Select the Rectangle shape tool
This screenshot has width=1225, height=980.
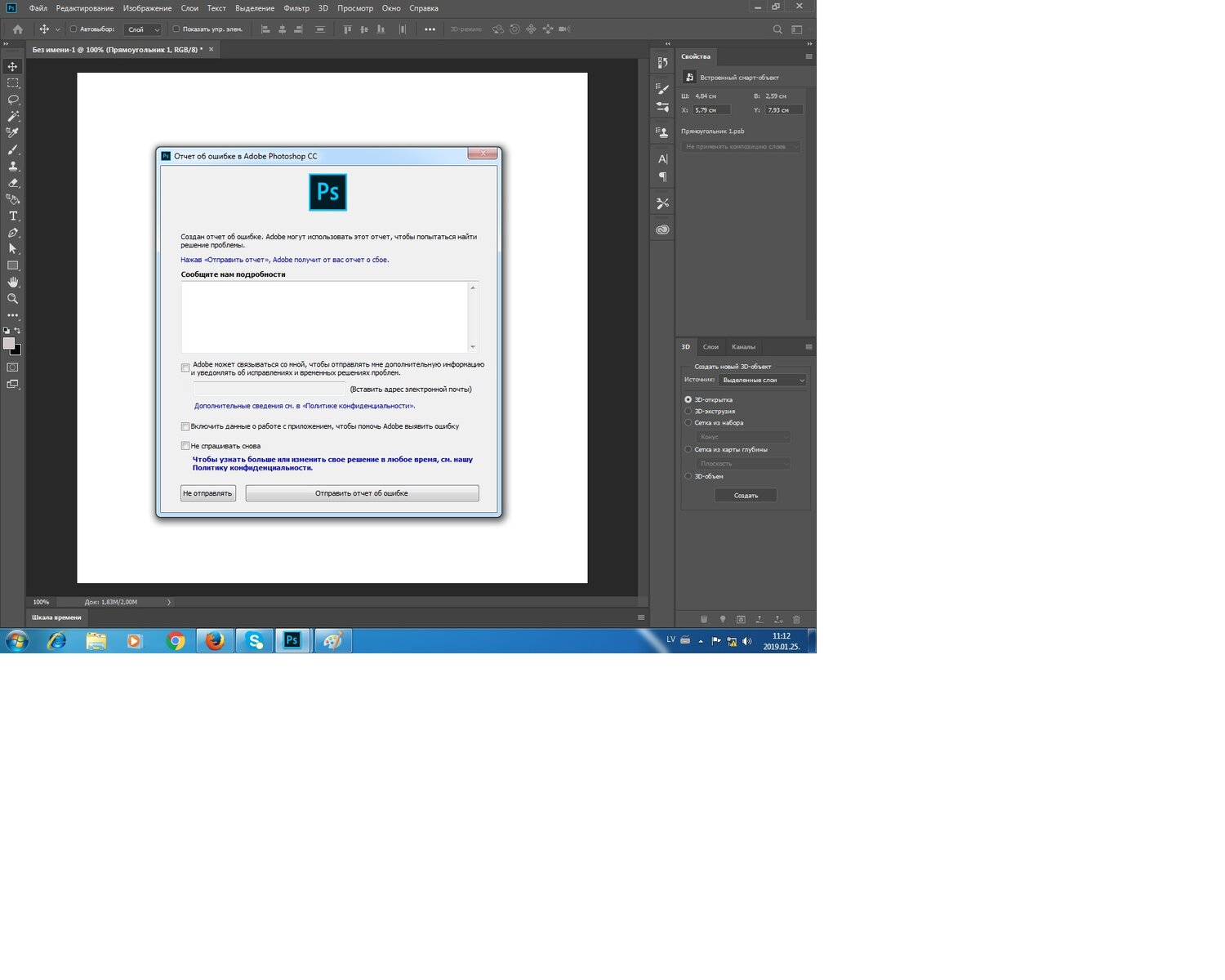(12, 265)
